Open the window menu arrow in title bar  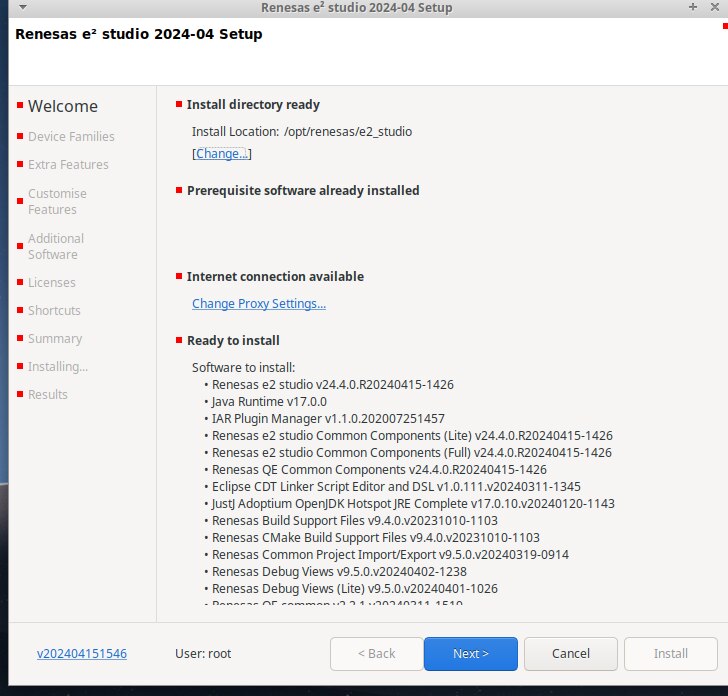22,7
